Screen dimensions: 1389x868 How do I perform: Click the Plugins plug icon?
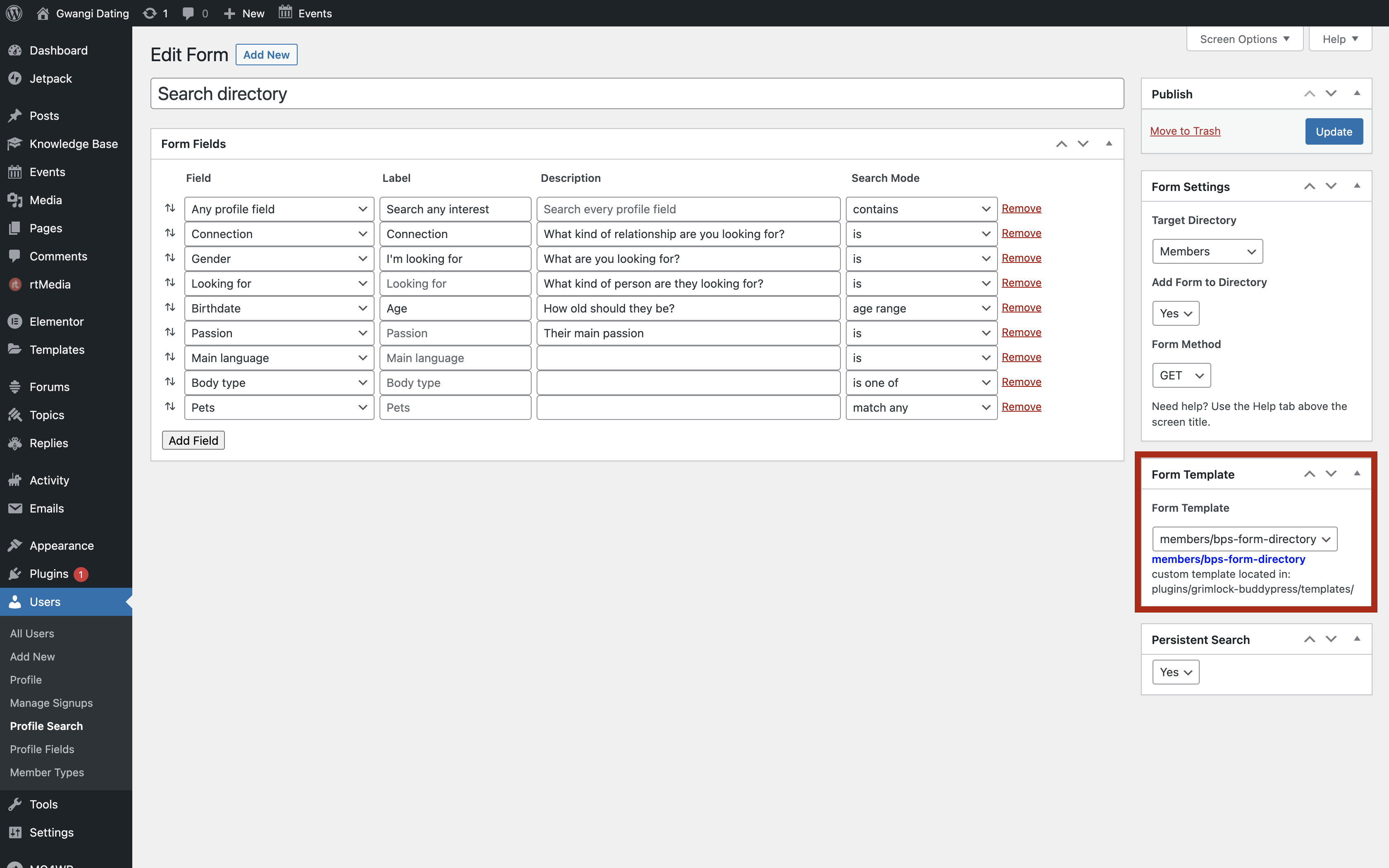coord(15,574)
